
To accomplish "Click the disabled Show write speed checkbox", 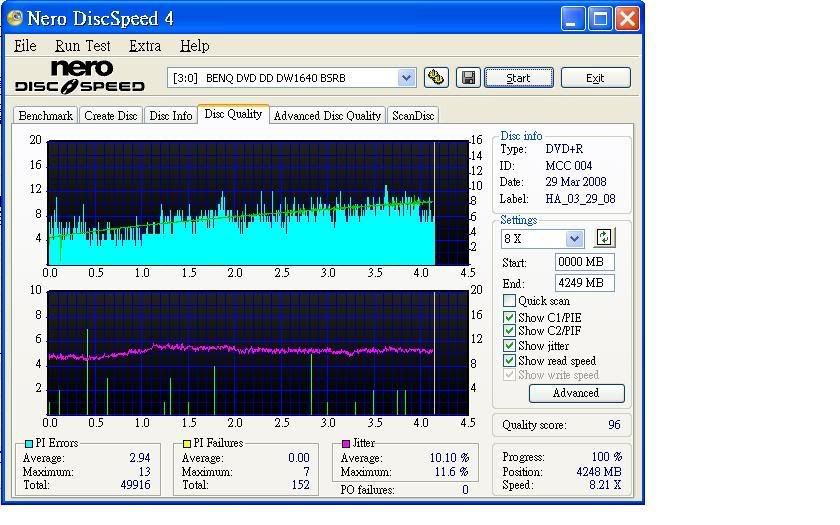I will pyautogui.click(x=509, y=374).
